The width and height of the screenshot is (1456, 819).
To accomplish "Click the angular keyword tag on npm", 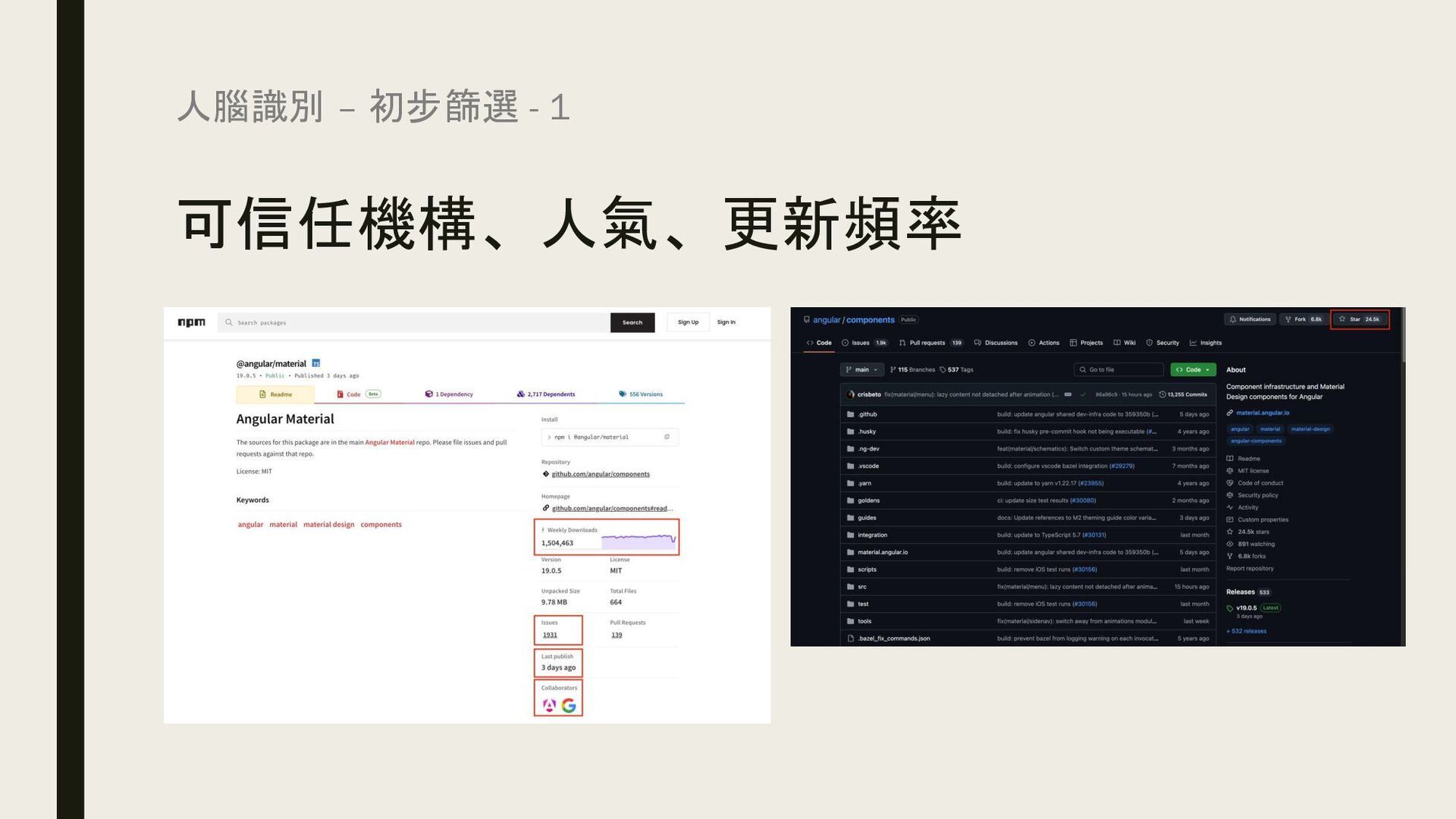I will tap(250, 525).
